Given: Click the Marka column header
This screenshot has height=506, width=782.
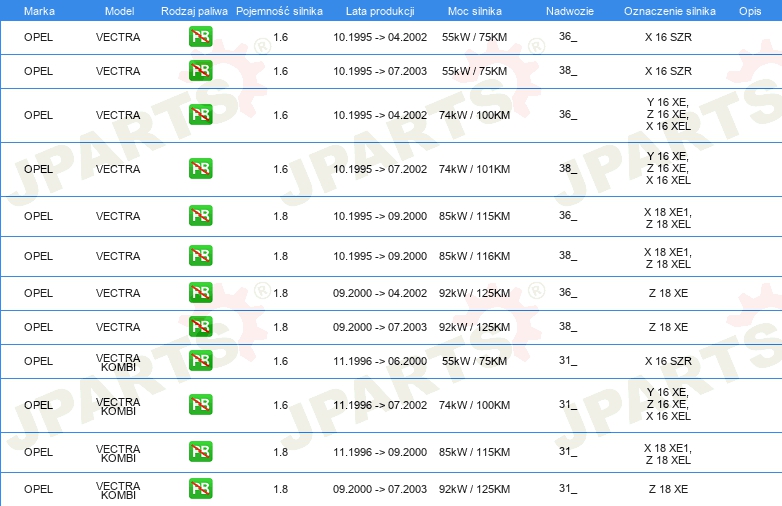Looking at the screenshot, I should coord(39,11).
